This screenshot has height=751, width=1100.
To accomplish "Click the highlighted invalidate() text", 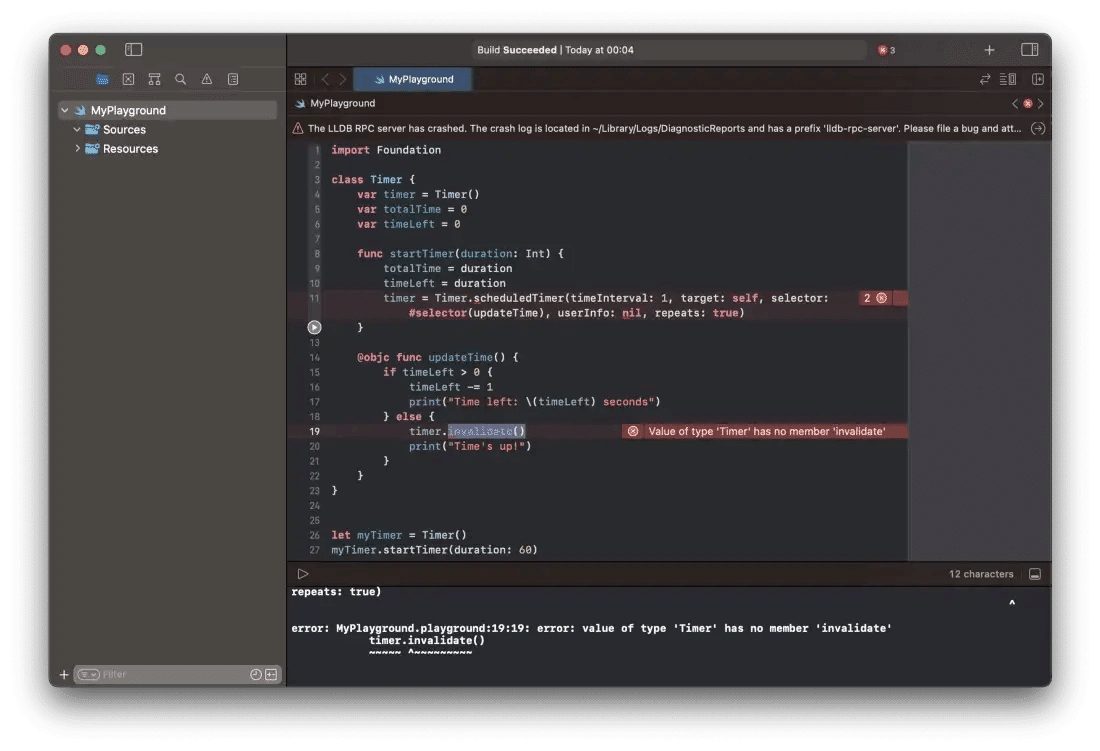I will pos(486,431).
